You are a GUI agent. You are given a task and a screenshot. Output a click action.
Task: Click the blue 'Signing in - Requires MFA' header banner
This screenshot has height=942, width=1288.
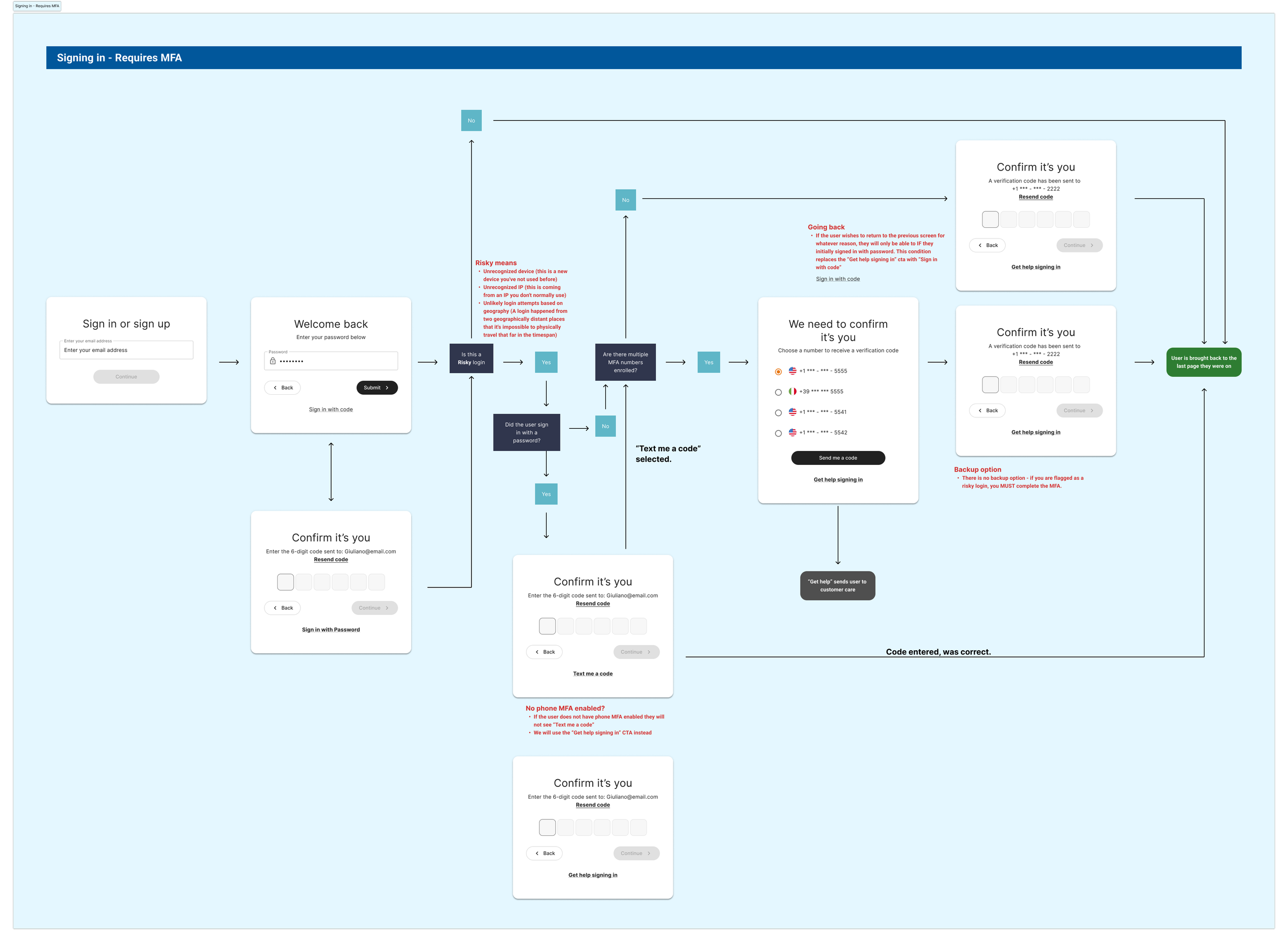[x=643, y=58]
